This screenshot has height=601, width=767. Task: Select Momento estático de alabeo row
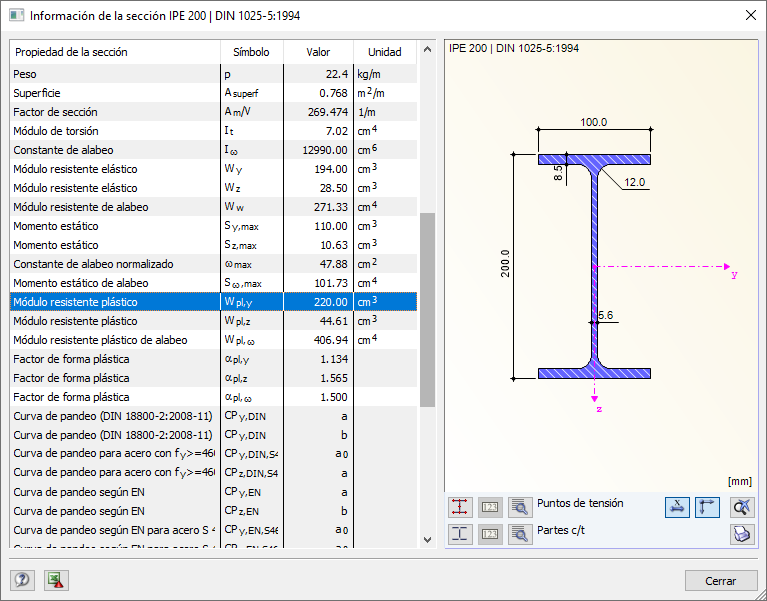[213, 283]
